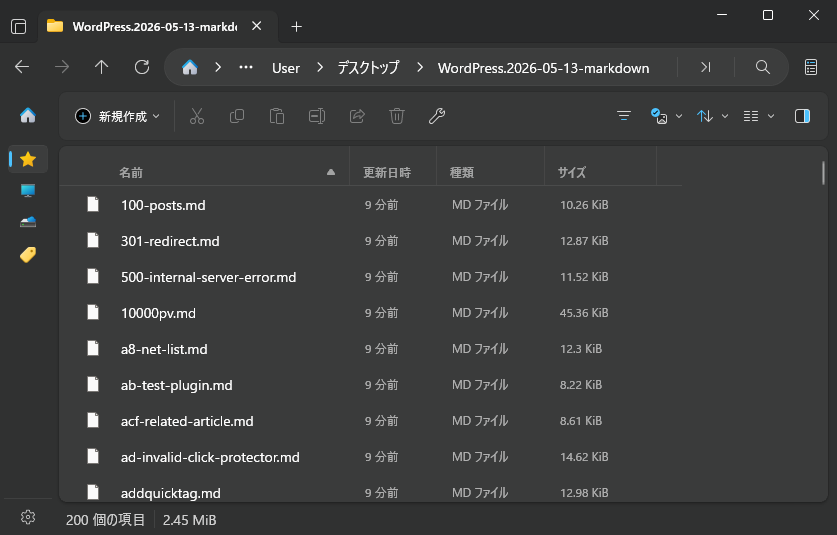837x535 pixels.
Task: Click the file icon of 100-posts.md
Action: tap(93, 204)
